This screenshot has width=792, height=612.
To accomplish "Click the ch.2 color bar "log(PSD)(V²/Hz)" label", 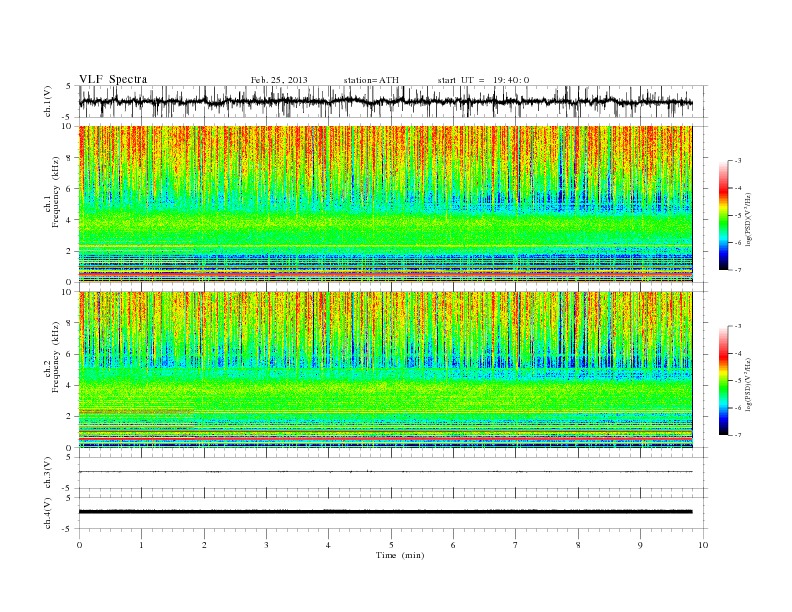I will 749,384.
